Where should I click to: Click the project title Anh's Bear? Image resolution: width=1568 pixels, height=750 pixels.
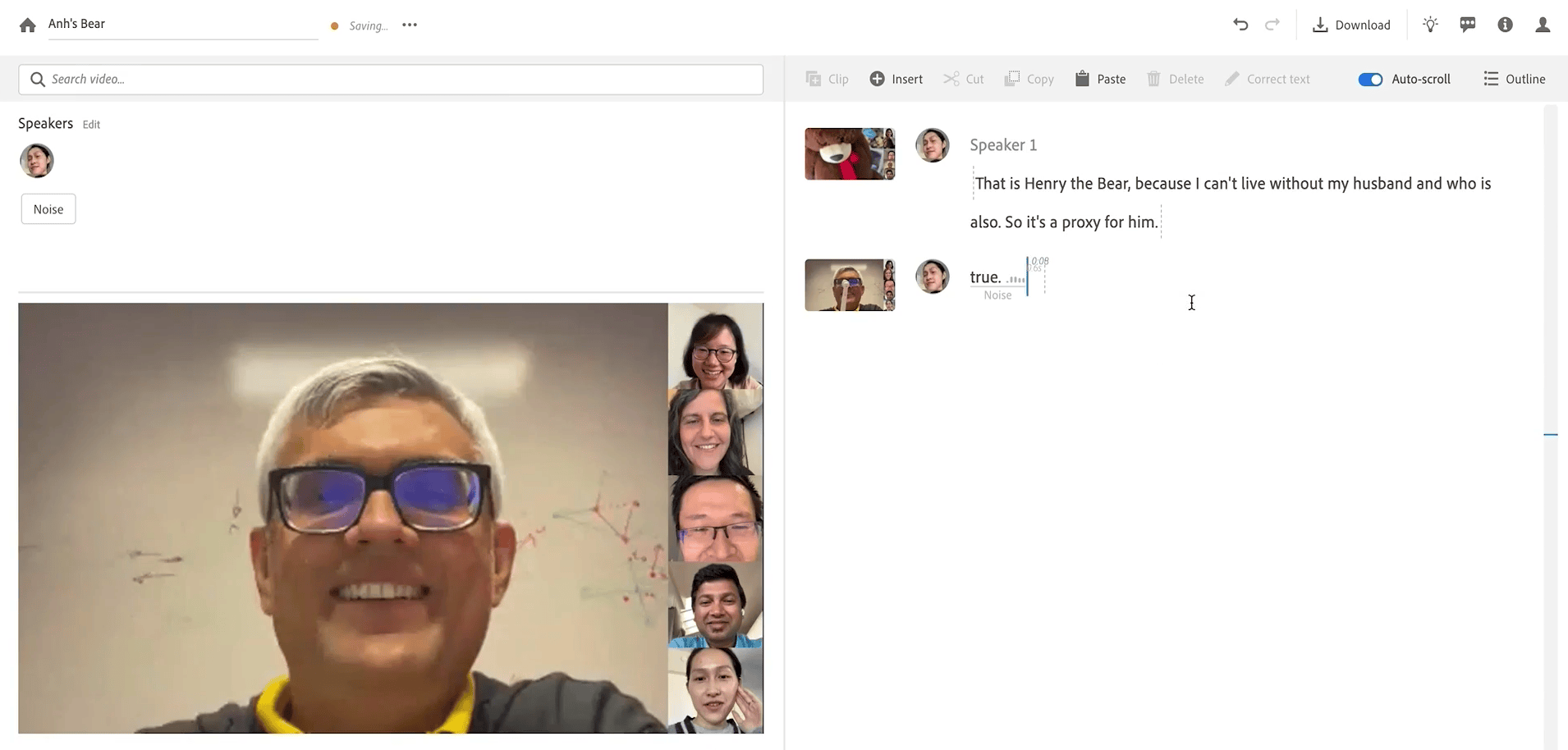tap(76, 24)
